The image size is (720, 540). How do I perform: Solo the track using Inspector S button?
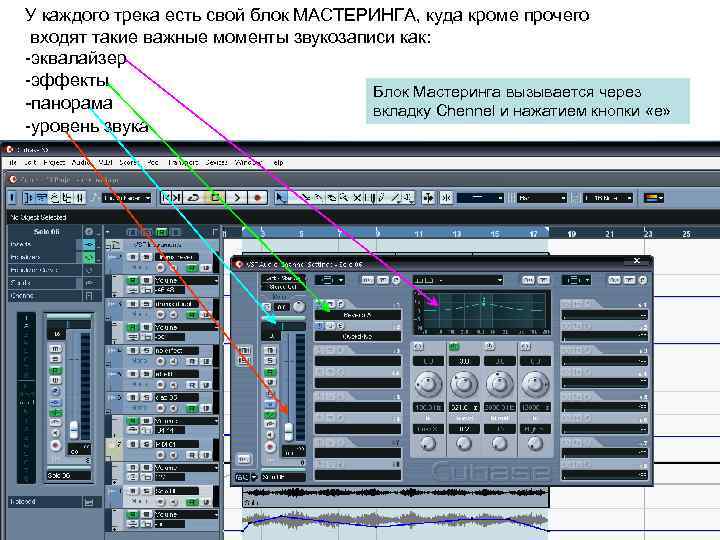pyautogui.click(x=56, y=359)
